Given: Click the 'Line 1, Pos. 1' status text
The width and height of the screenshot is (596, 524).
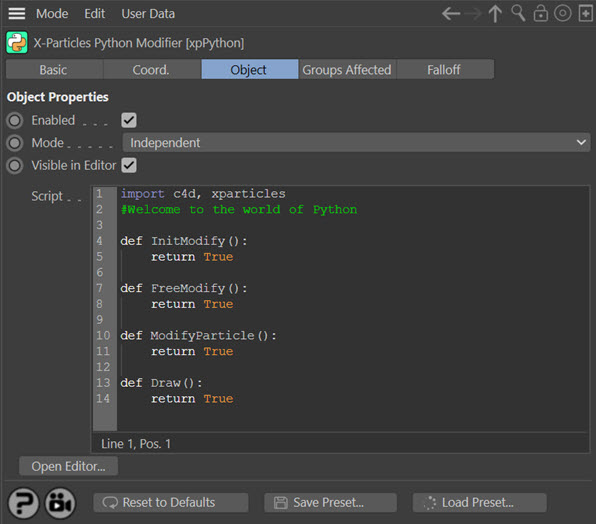Looking at the screenshot, I should tap(136, 443).
